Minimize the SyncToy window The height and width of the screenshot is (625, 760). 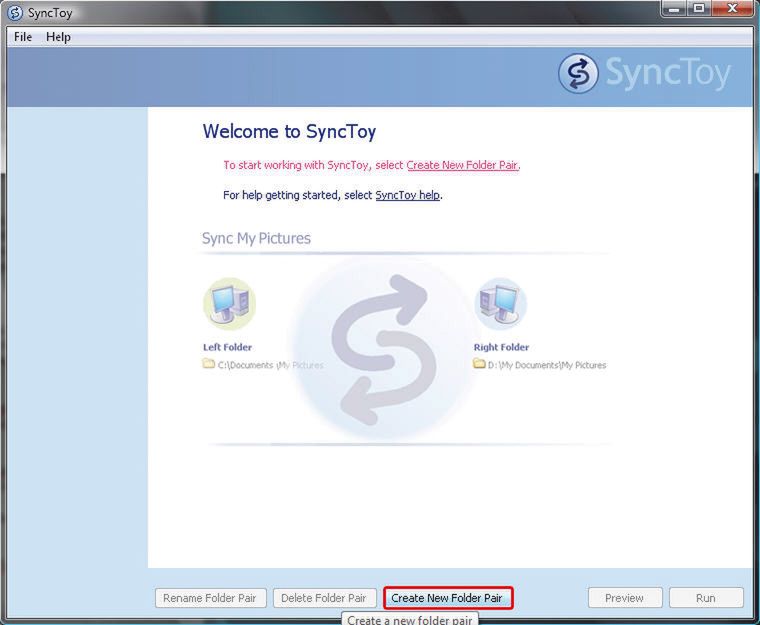(x=673, y=8)
